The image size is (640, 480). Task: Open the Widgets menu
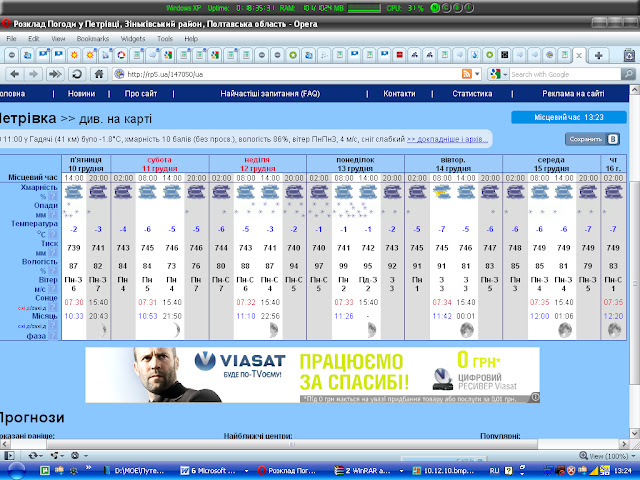pyautogui.click(x=133, y=39)
